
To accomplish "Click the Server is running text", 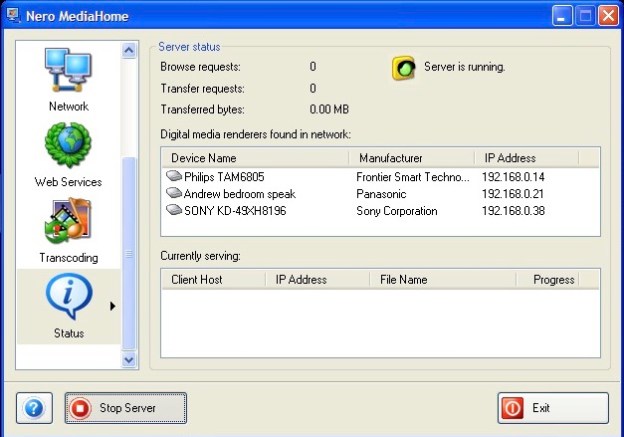I will click(464, 66).
